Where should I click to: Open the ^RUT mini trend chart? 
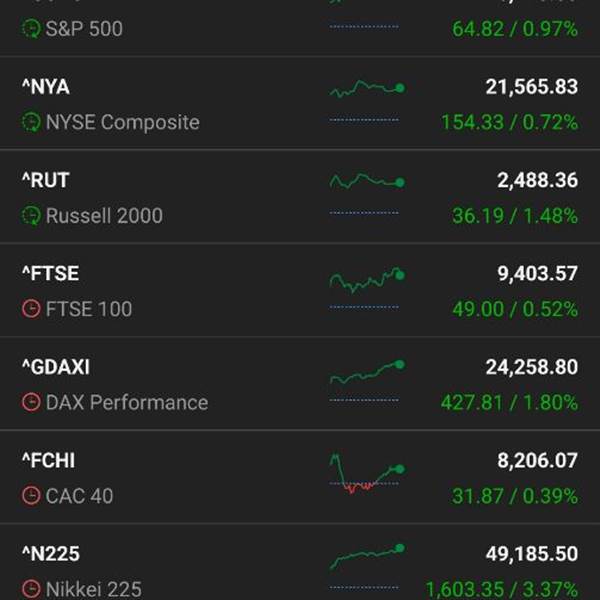pyautogui.click(x=366, y=183)
